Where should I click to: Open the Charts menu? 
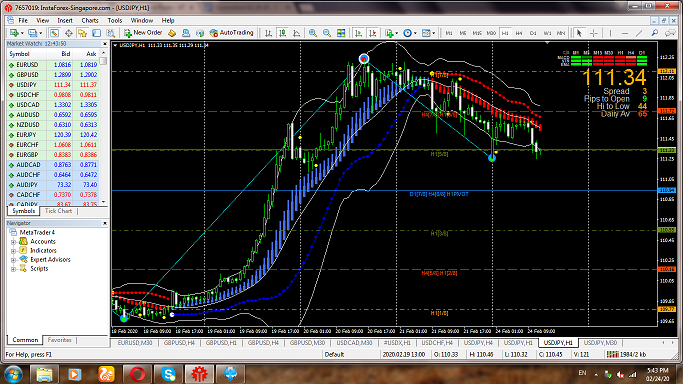90,20
